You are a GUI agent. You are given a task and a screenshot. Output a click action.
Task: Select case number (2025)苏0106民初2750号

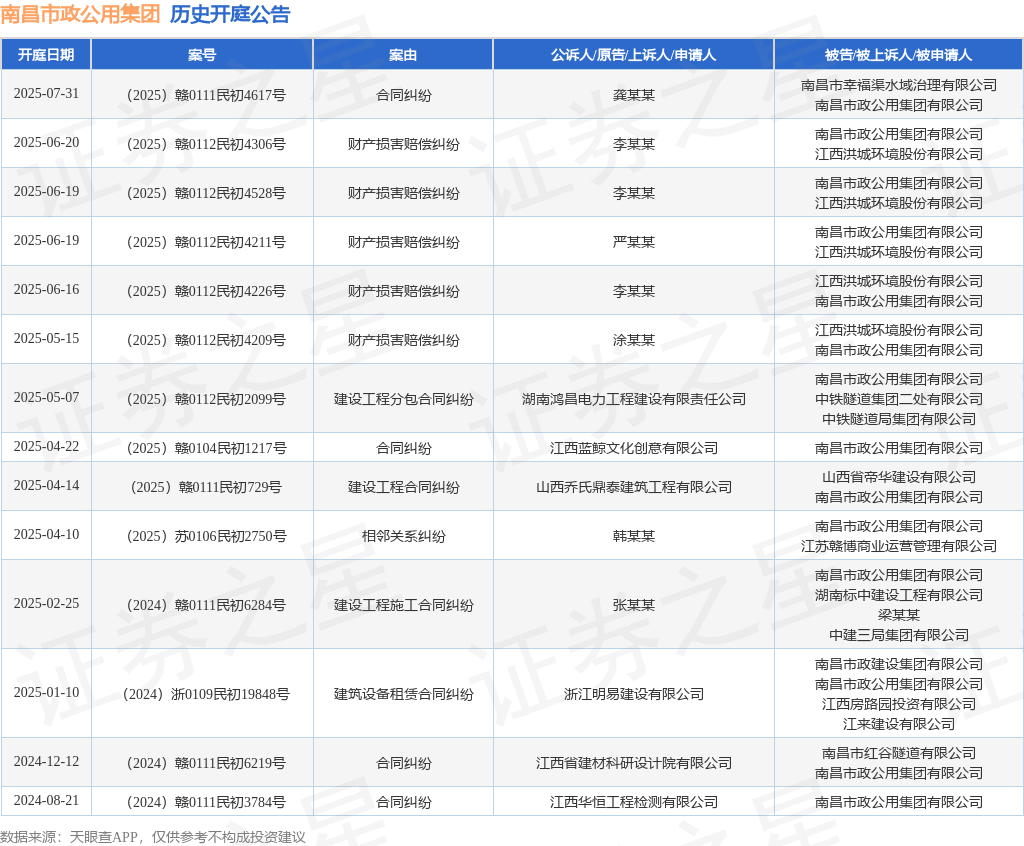tap(206, 536)
